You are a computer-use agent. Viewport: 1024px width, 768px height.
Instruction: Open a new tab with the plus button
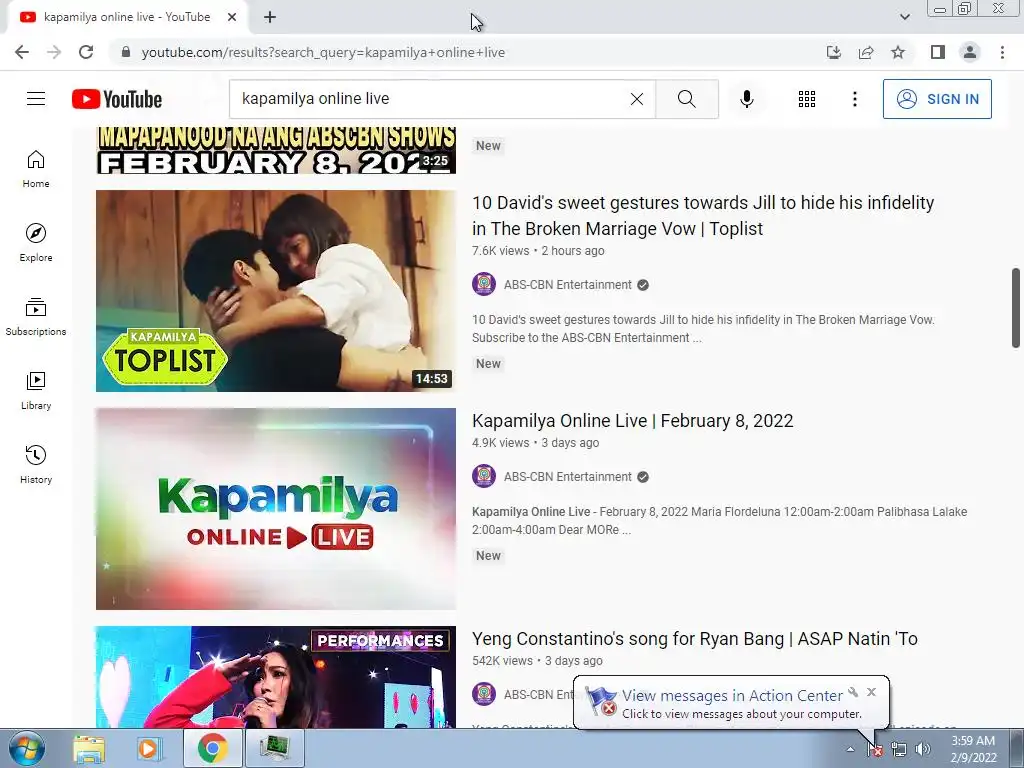270,17
